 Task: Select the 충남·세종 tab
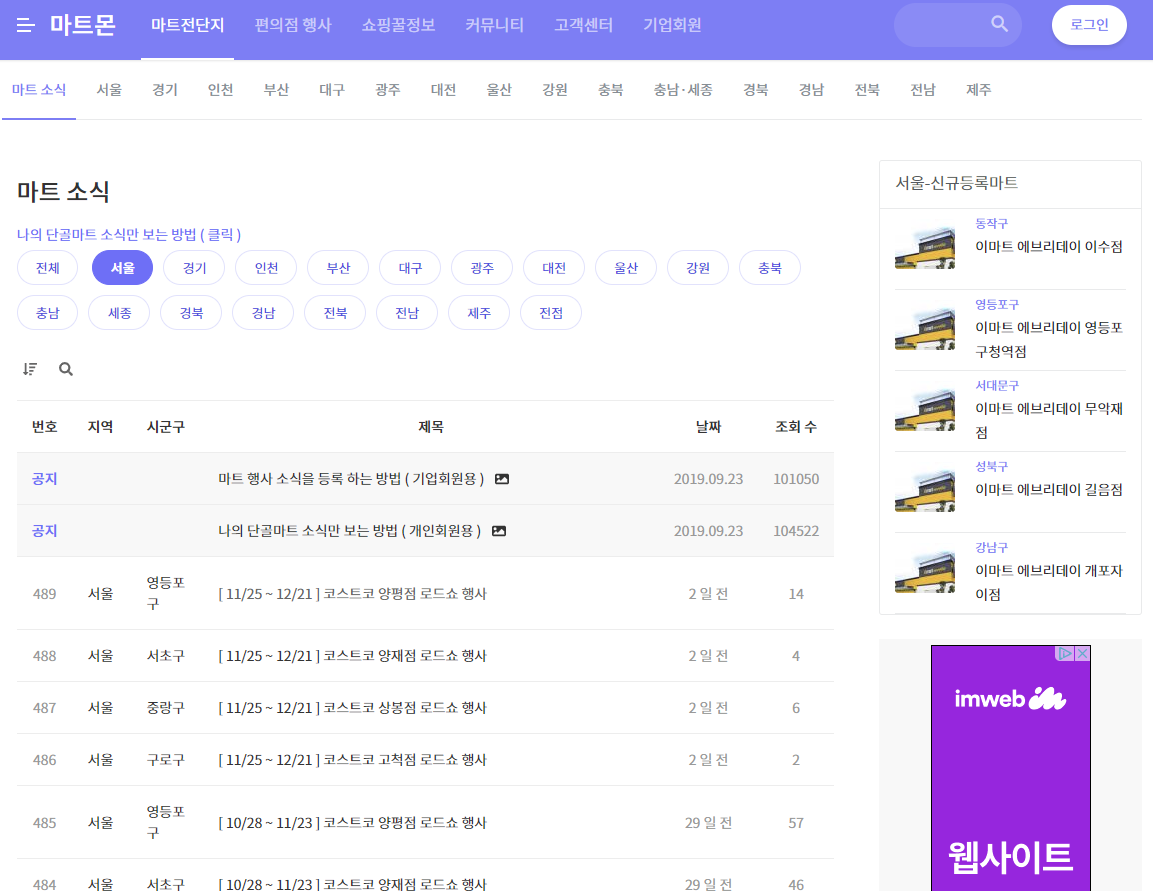(683, 89)
